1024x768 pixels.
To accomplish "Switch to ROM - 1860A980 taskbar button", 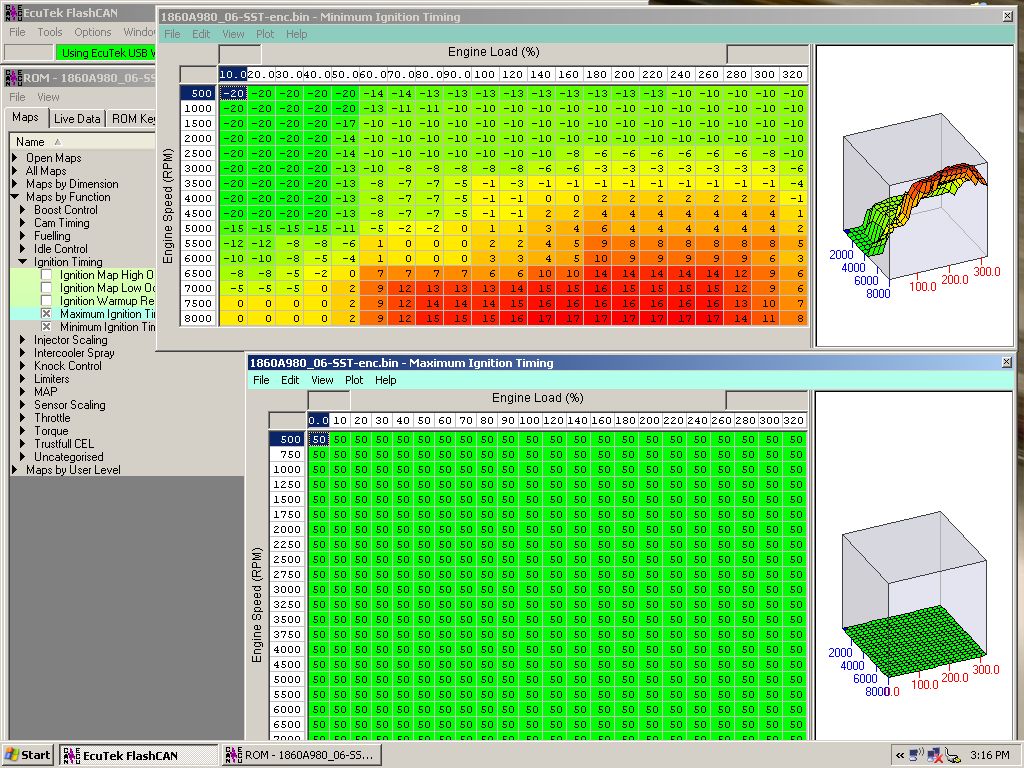I will click(301, 756).
